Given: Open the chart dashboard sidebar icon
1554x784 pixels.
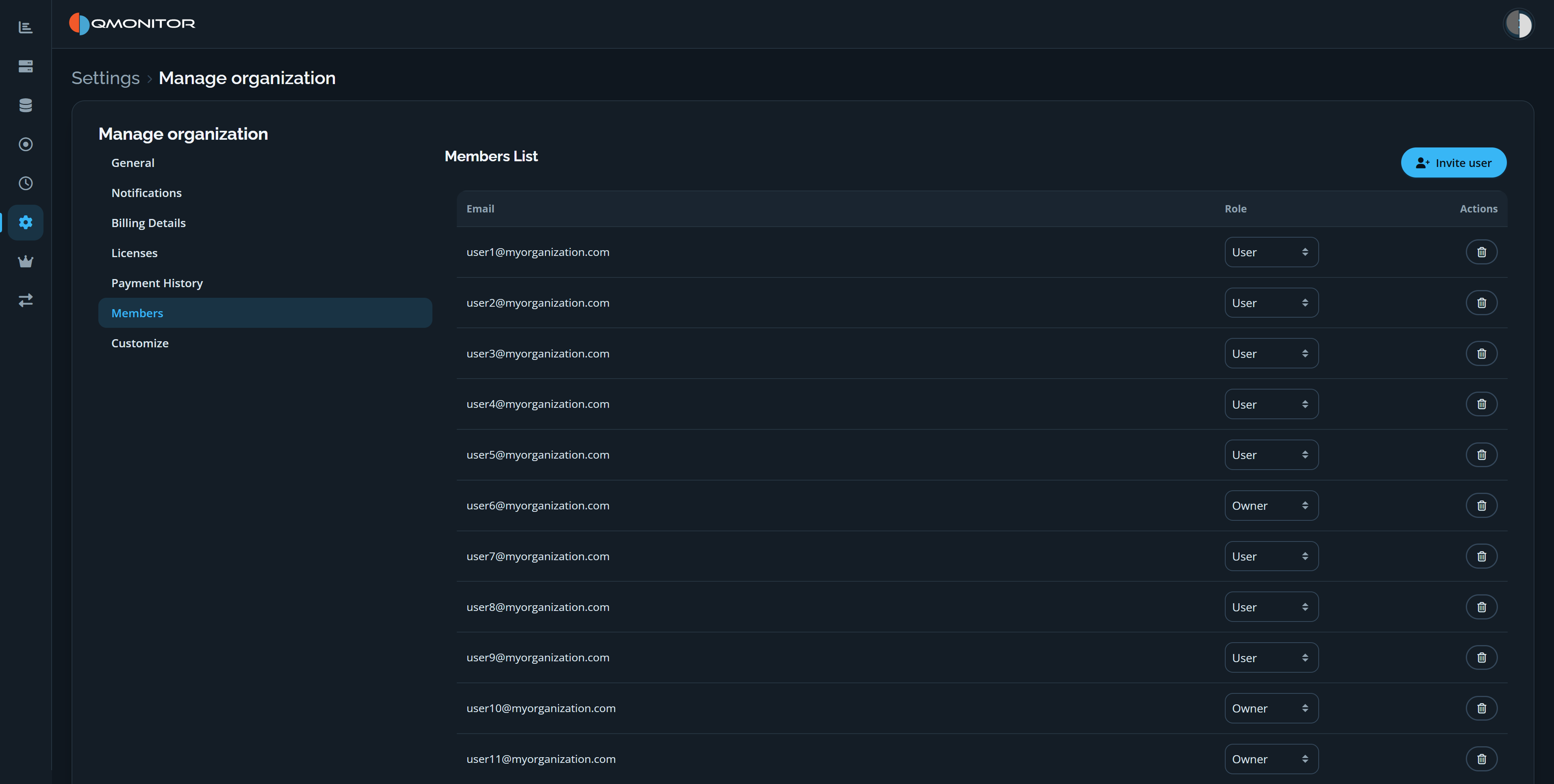Looking at the screenshot, I should [25, 27].
